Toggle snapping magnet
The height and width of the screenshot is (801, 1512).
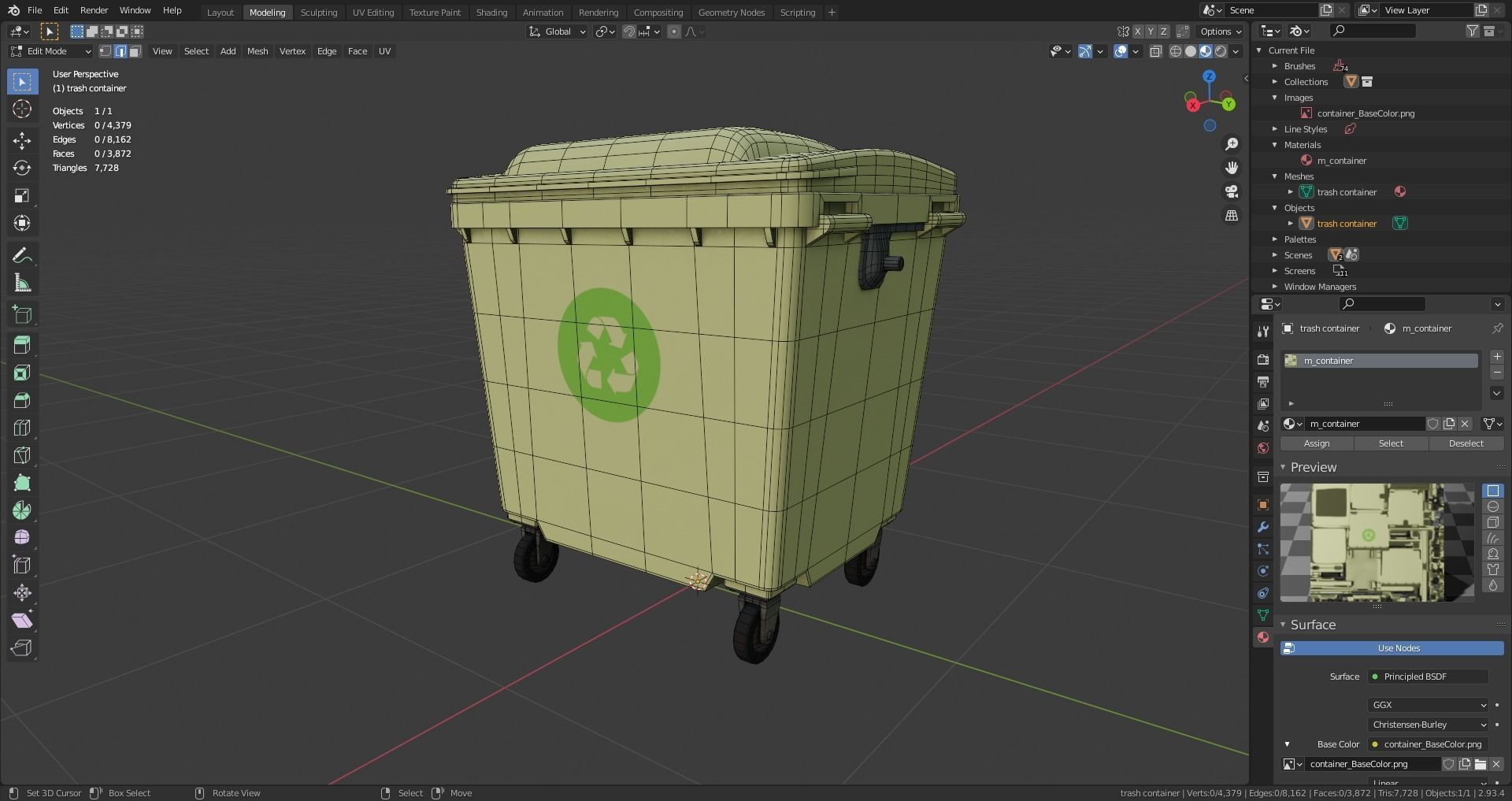click(629, 32)
